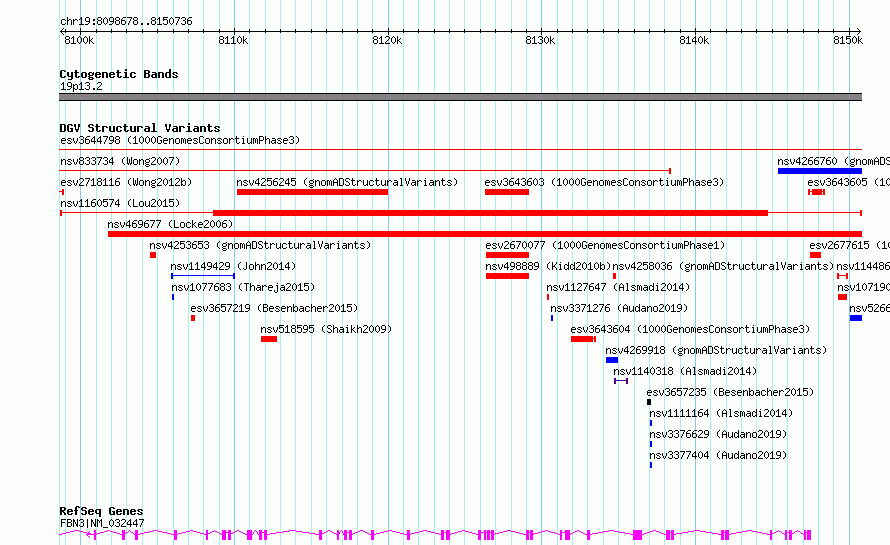890x545 pixels.
Task: Click the esv2677615 variant label
Action: pos(849,245)
